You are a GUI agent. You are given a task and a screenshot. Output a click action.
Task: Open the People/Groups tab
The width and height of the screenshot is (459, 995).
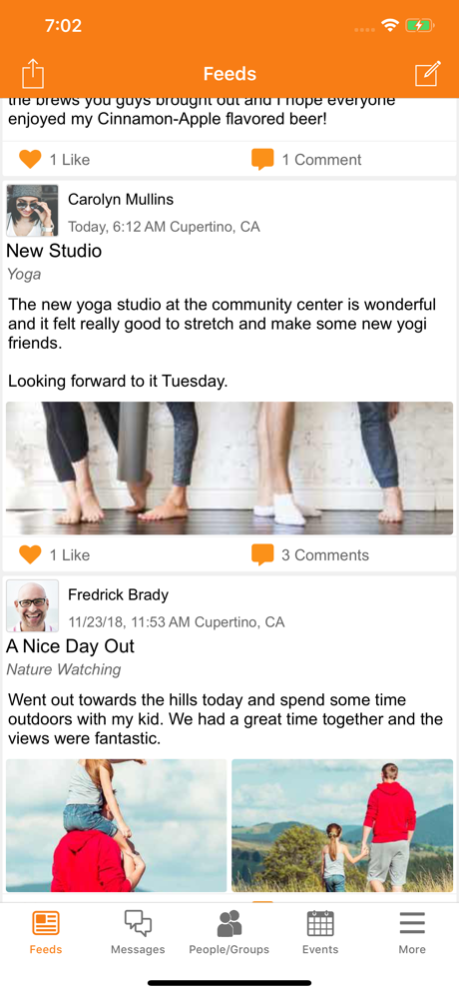click(229, 932)
